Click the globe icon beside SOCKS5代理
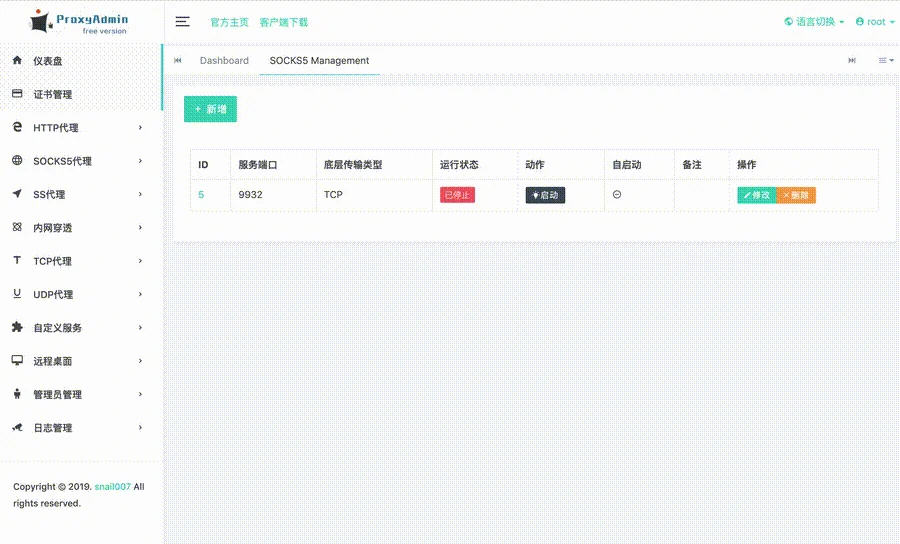 pyautogui.click(x=17, y=161)
